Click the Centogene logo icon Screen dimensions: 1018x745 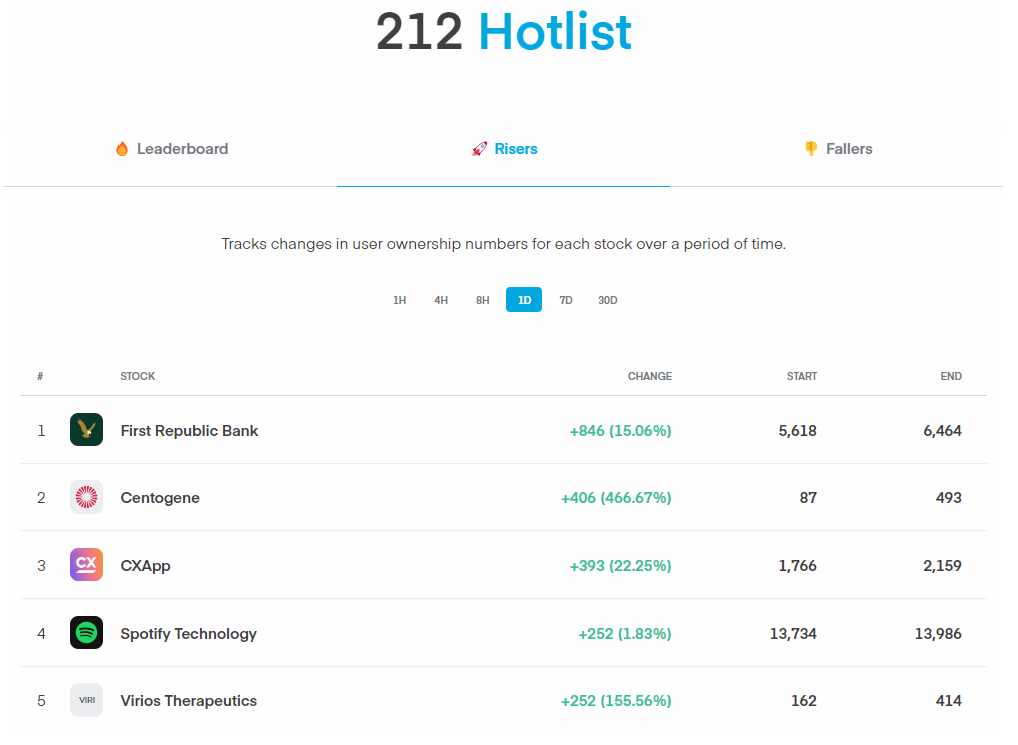coord(86,497)
